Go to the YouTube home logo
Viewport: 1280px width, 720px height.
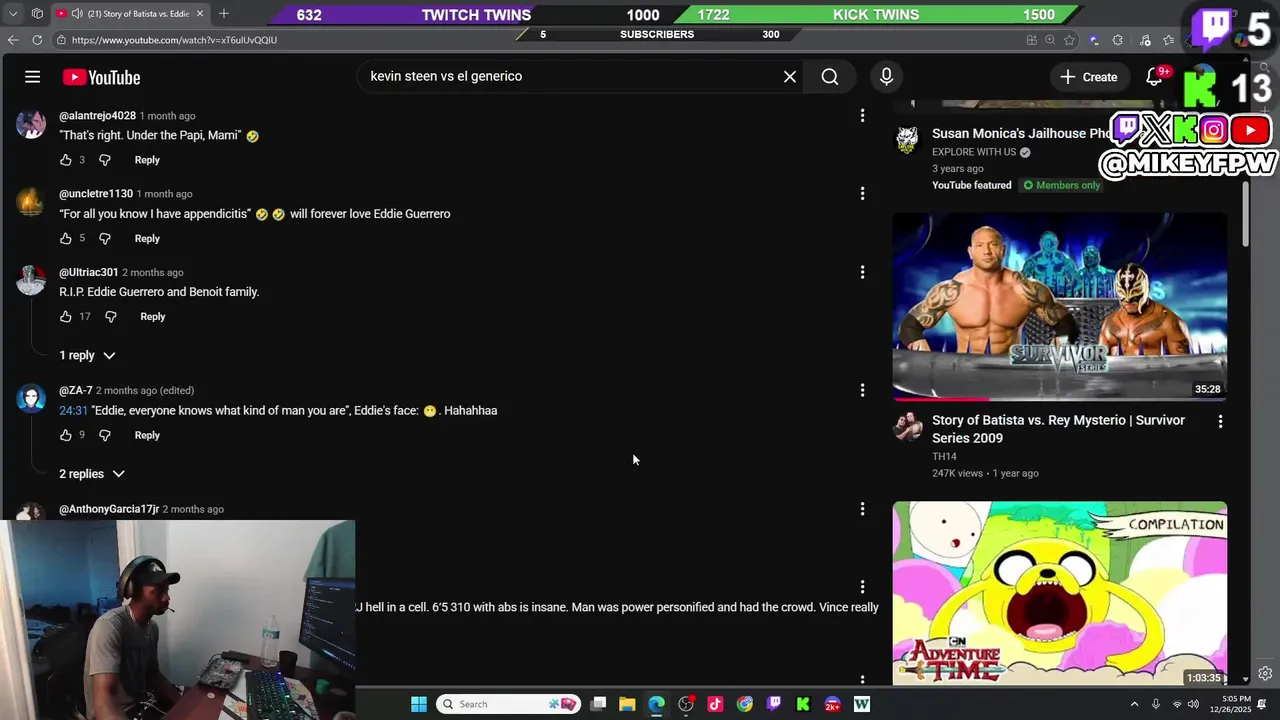(101, 77)
